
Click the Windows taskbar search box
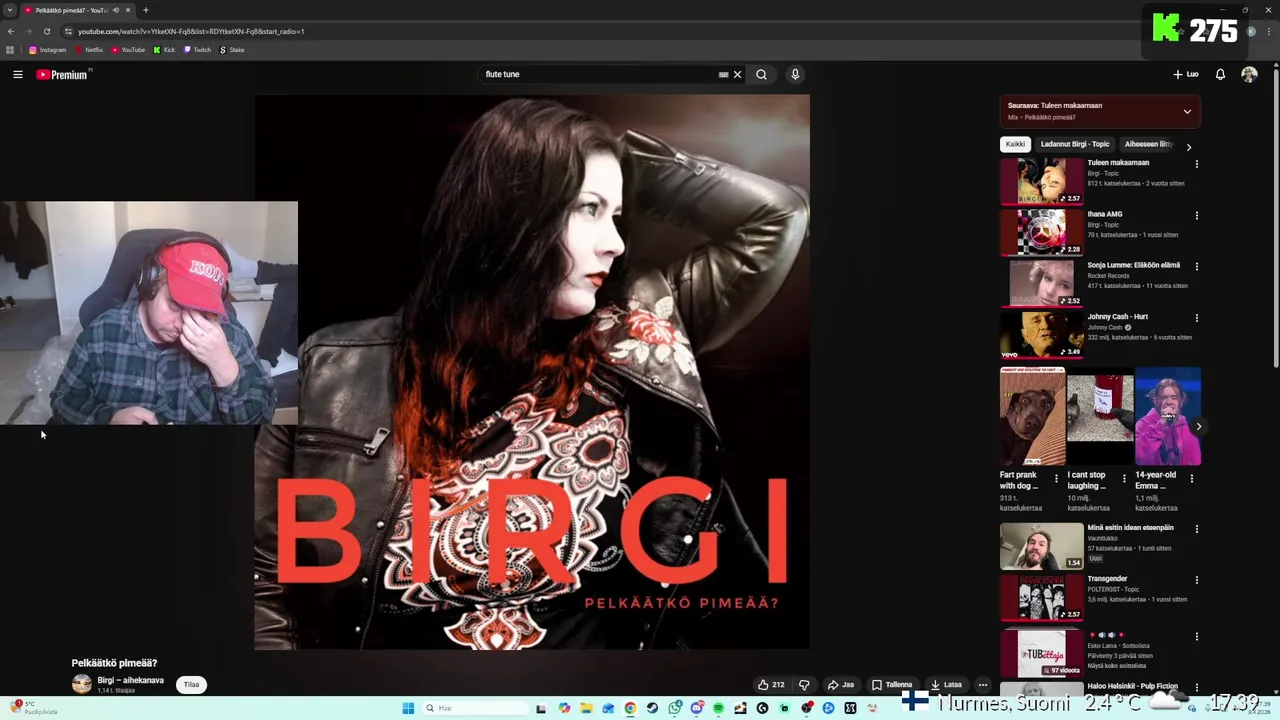(x=475, y=709)
